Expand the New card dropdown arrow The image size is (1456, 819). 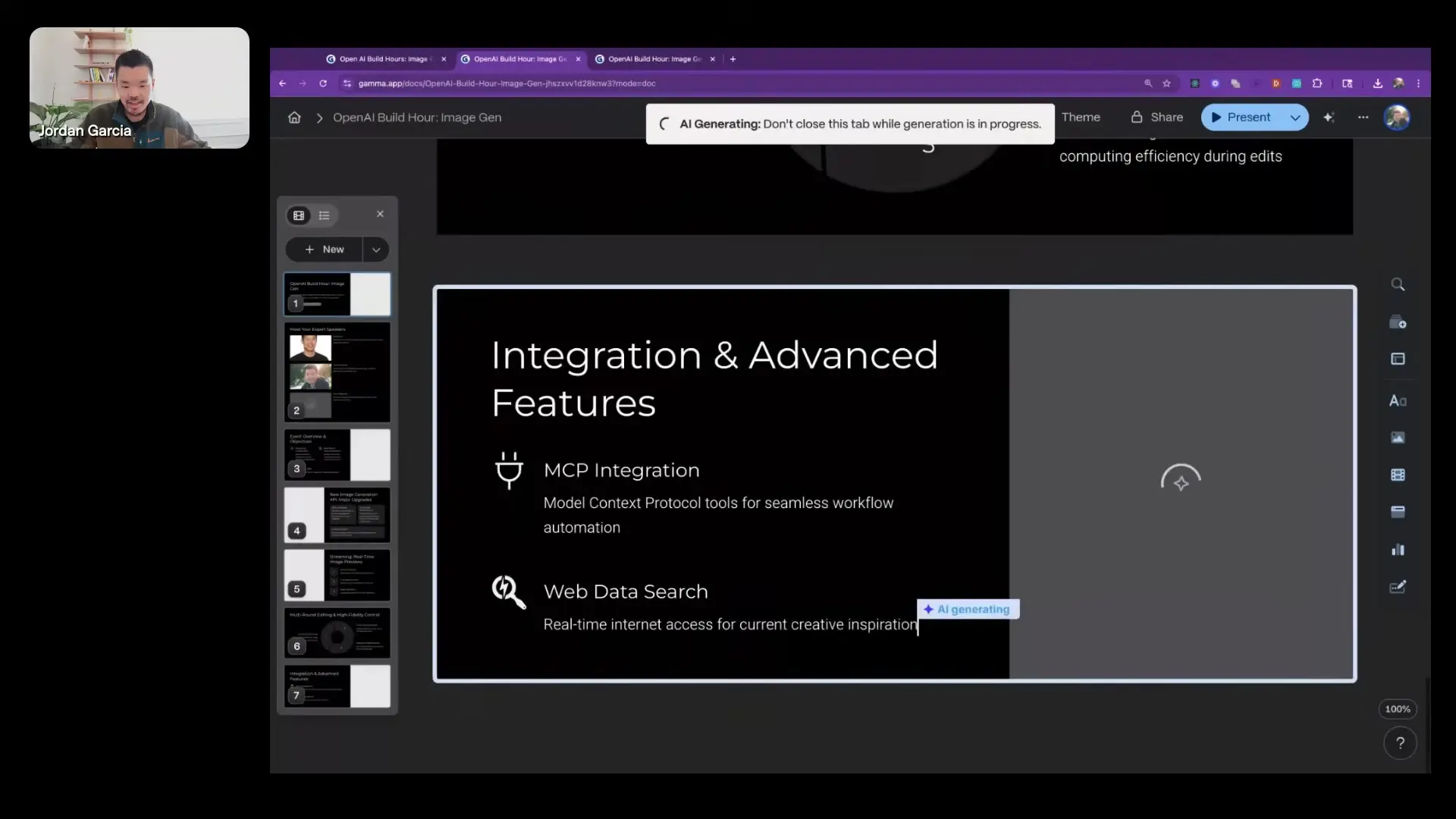376,249
